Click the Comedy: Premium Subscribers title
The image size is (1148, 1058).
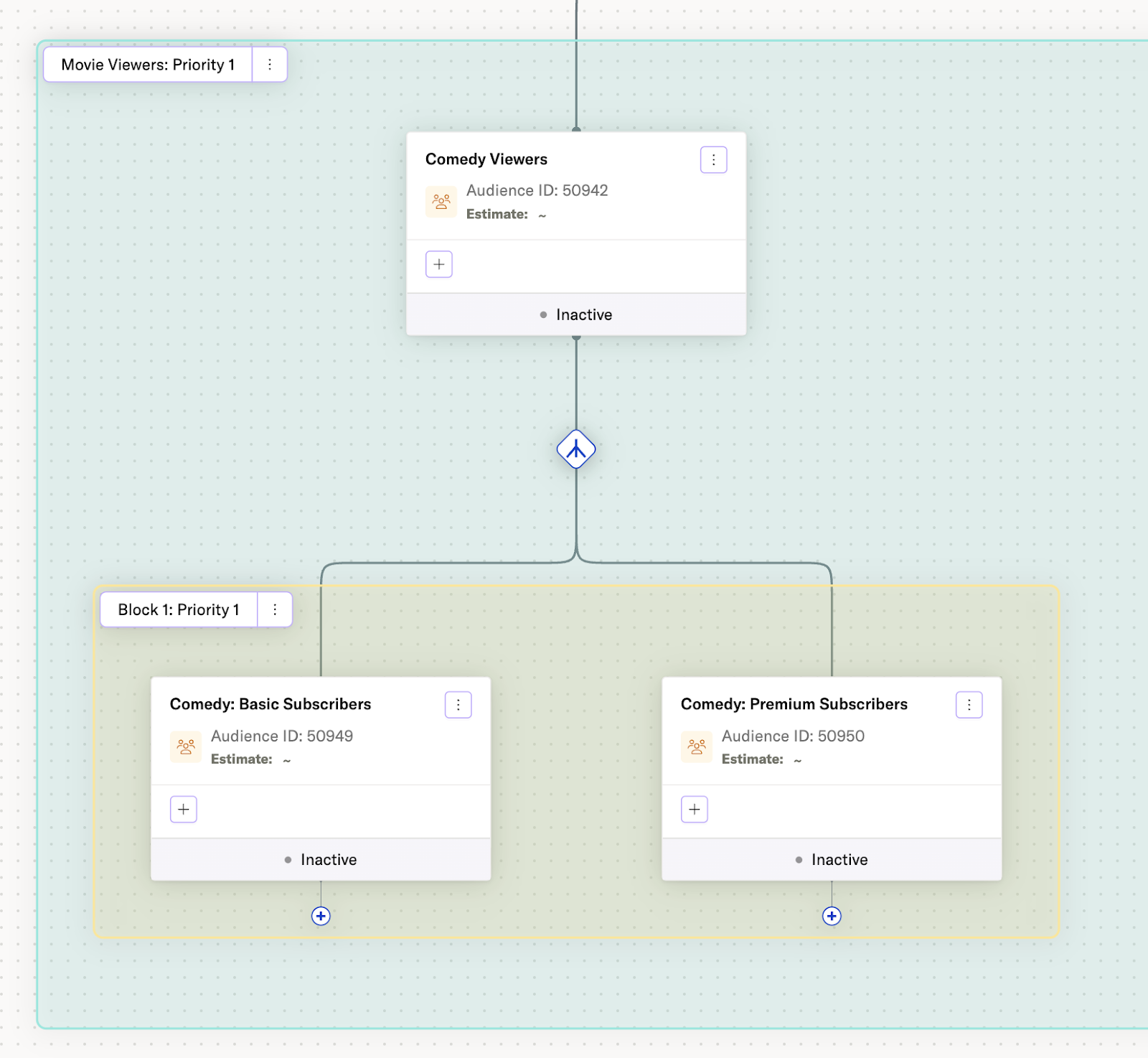[x=794, y=704]
